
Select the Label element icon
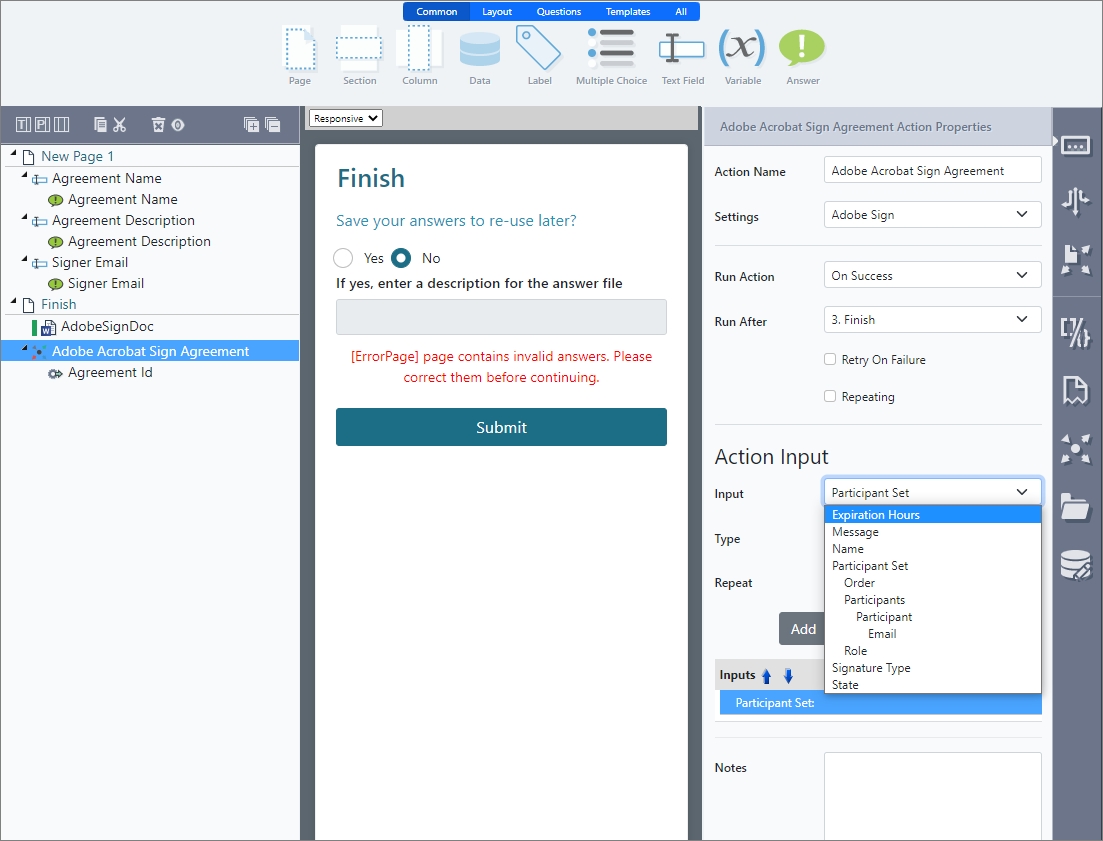539,49
